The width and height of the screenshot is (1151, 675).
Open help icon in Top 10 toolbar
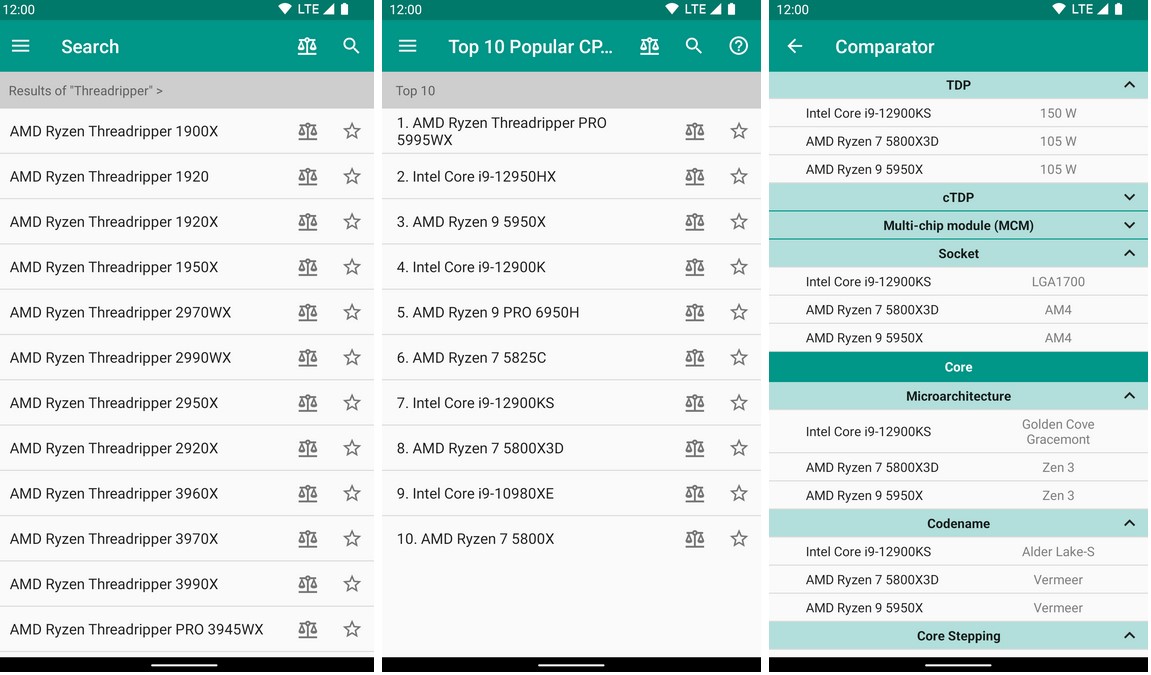pyautogui.click(x=738, y=46)
